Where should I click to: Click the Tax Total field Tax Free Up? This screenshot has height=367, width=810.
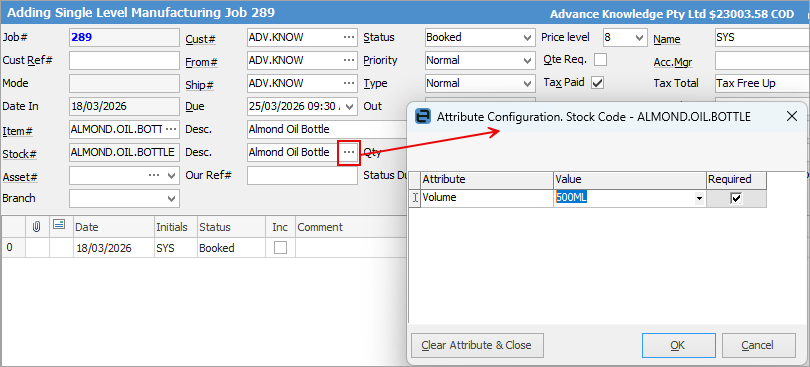[x=762, y=83]
